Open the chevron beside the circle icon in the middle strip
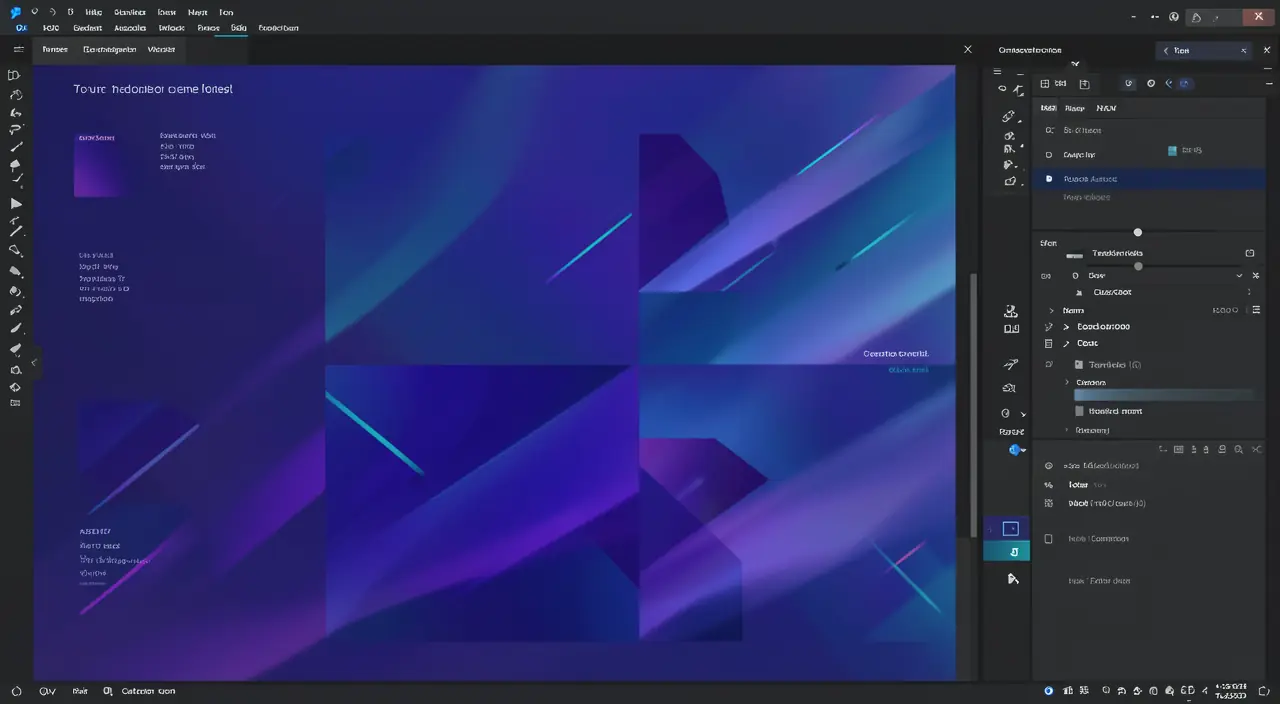This screenshot has height=704, width=1280. click(1022, 413)
